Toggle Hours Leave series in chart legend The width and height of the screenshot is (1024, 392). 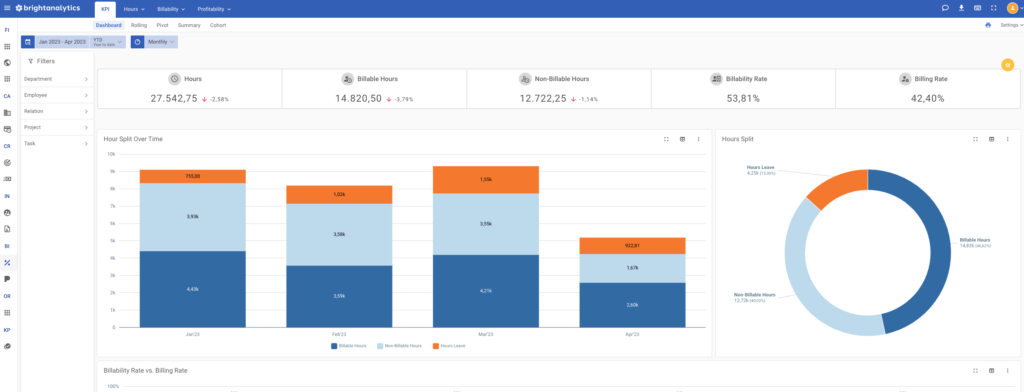coord(449,346)
